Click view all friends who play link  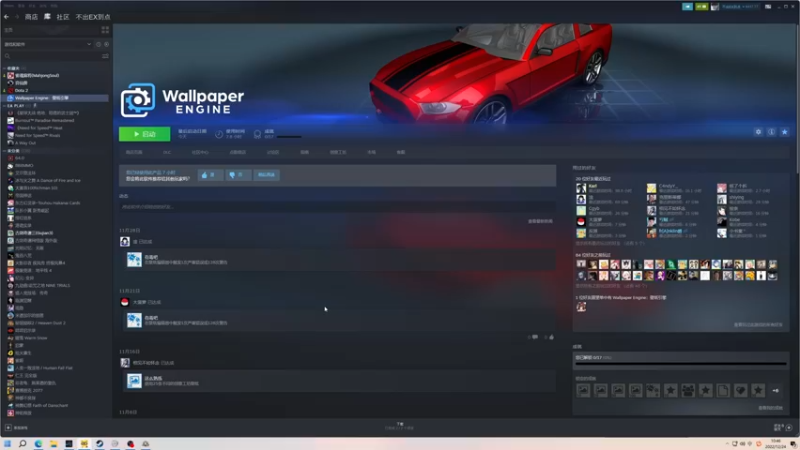(758, 325)
